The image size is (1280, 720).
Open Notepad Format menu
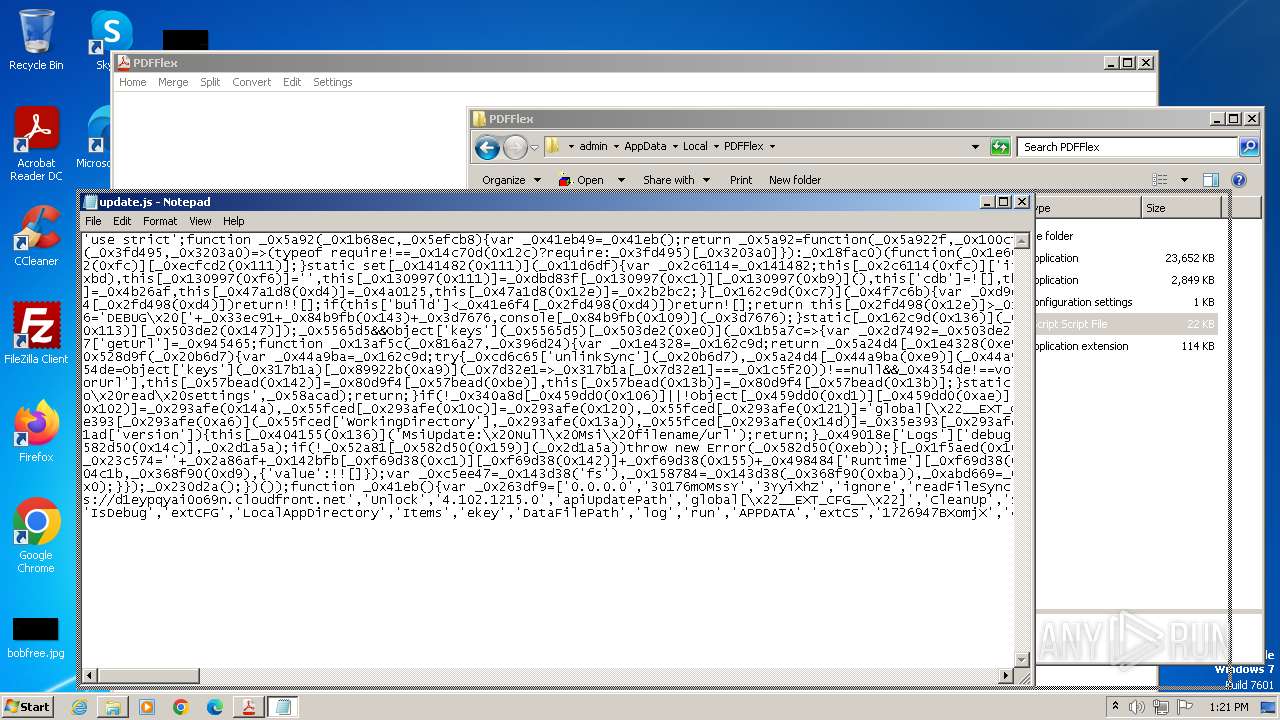(160, 221)
